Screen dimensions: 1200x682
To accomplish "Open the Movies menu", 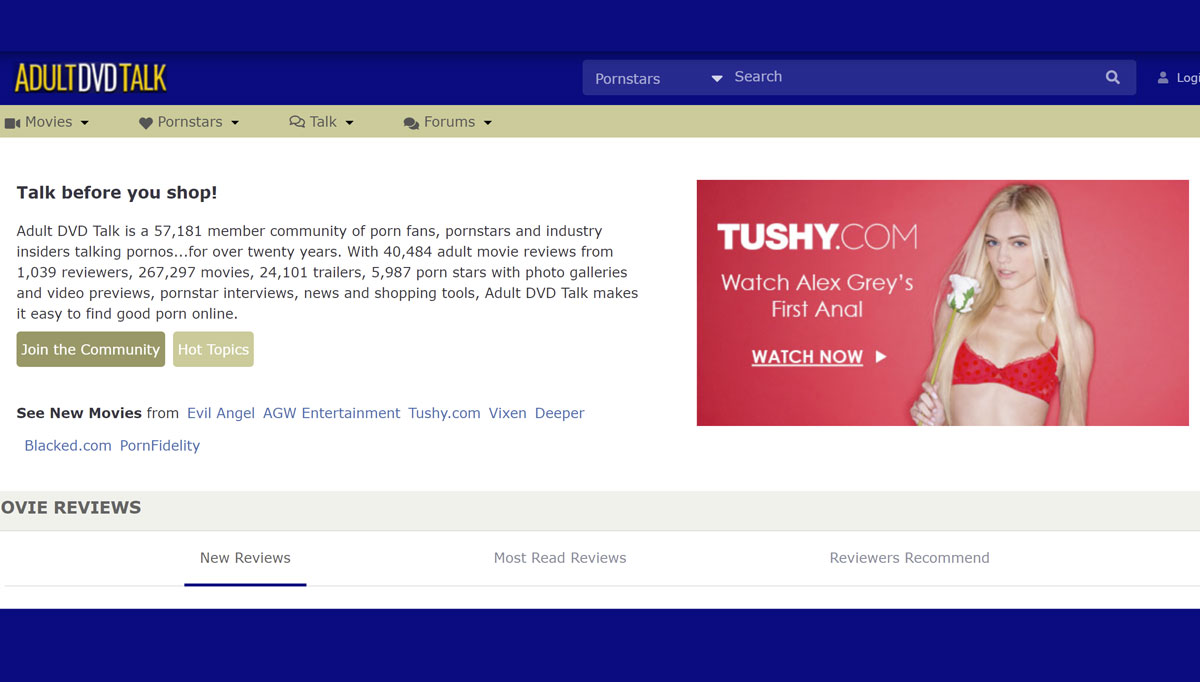I will point(47,122).
